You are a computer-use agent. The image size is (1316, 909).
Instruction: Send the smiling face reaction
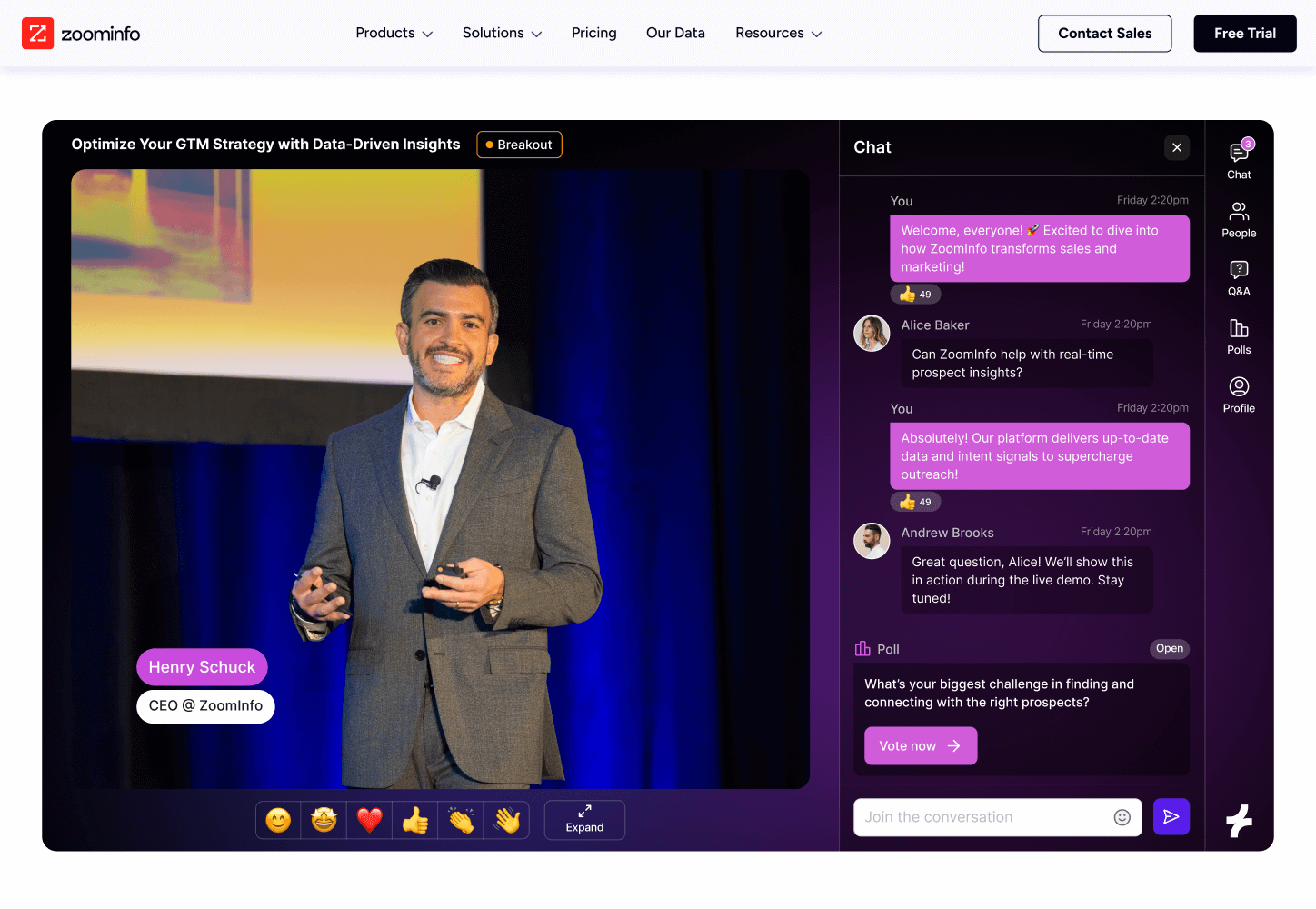(x=278, y=820)
